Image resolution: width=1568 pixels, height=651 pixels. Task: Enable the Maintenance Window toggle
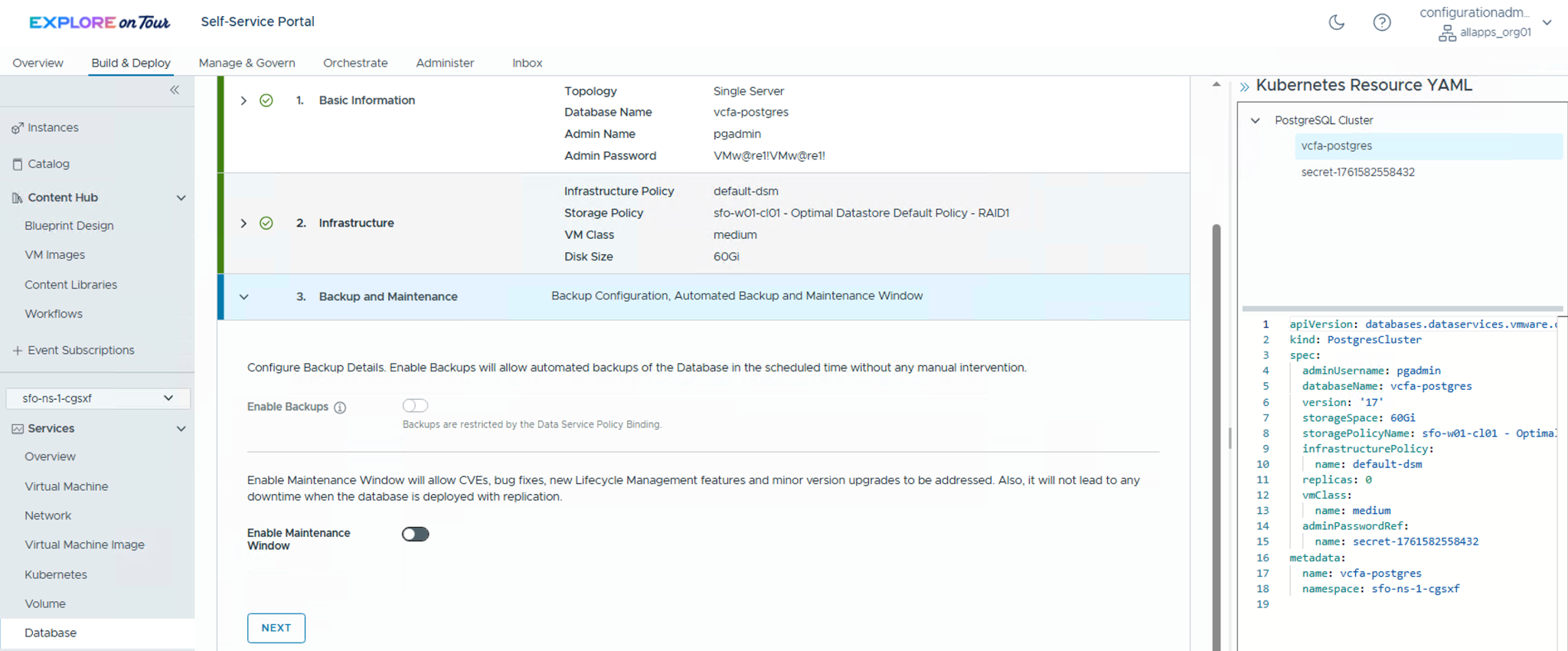(415, 535)
